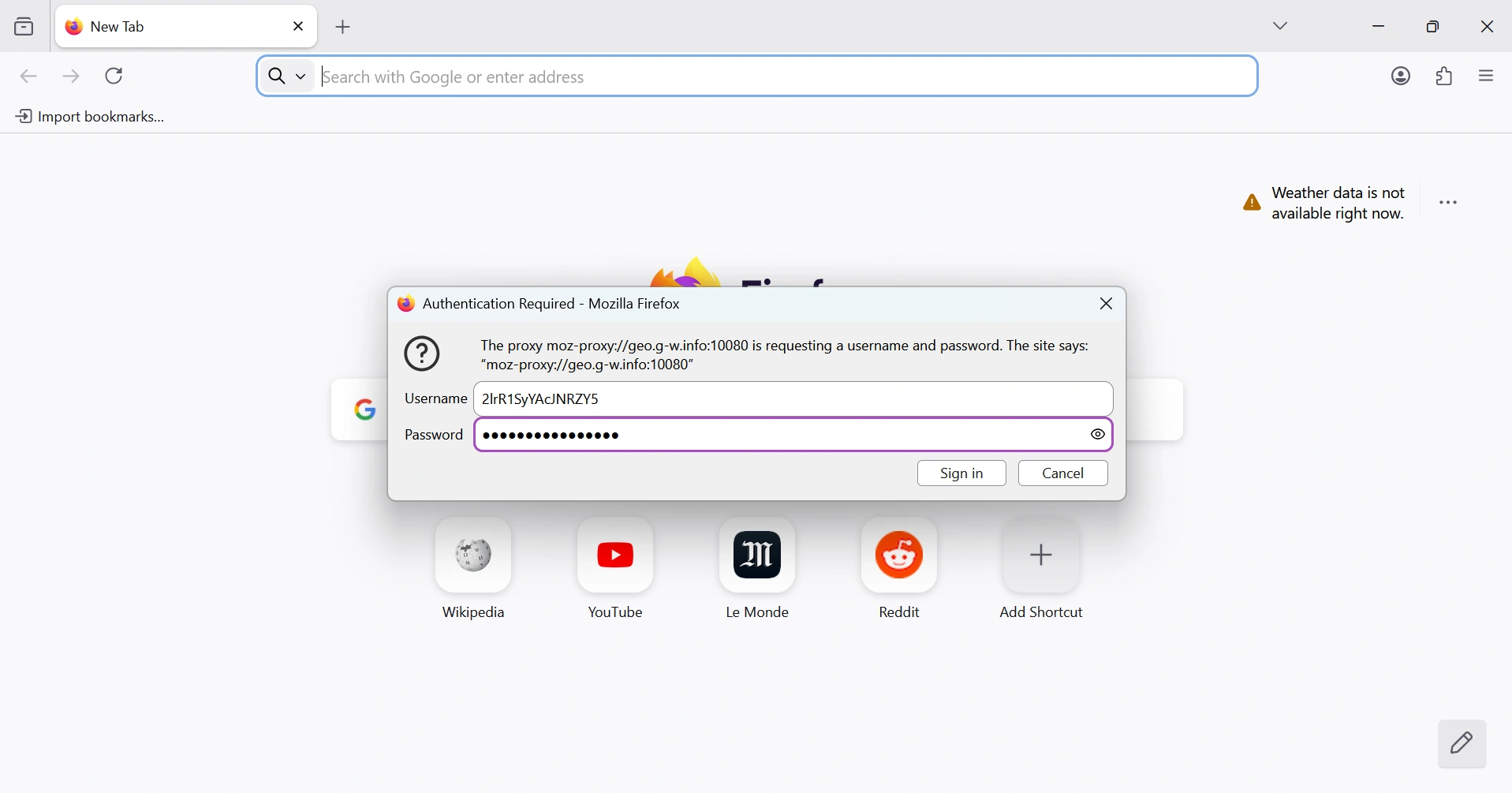Viewport: 1512px width, 793px height.
Task: Open the application hamburger menu
Action: (x=1487, y=77)
